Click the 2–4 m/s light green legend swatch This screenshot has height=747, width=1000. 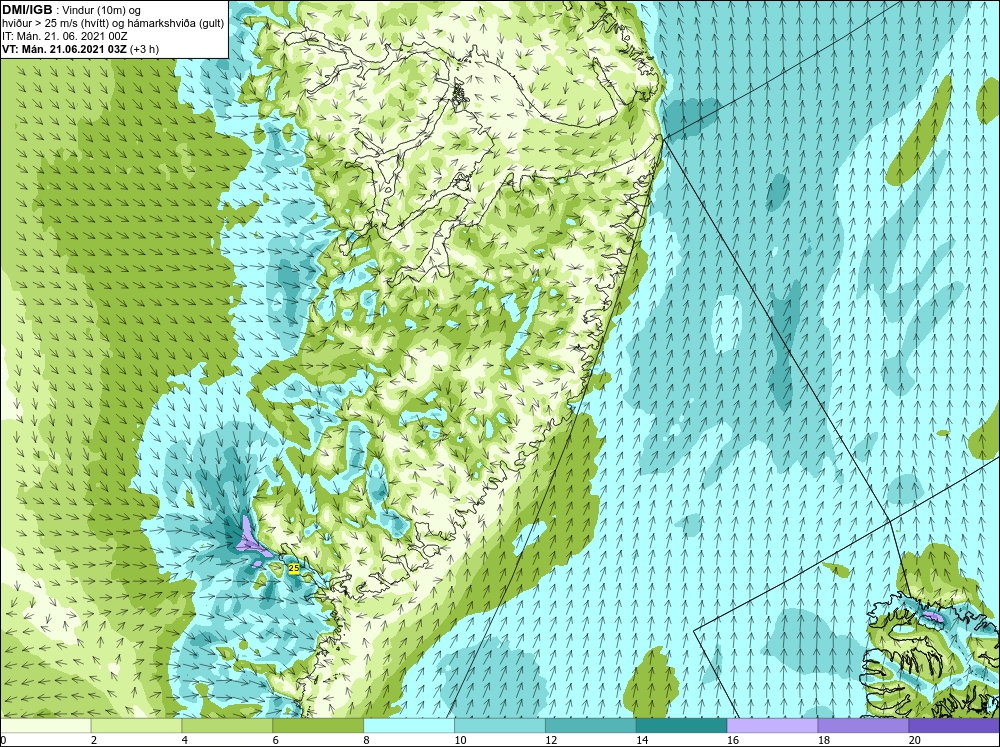pyautogui.click(x=136, y=726)
